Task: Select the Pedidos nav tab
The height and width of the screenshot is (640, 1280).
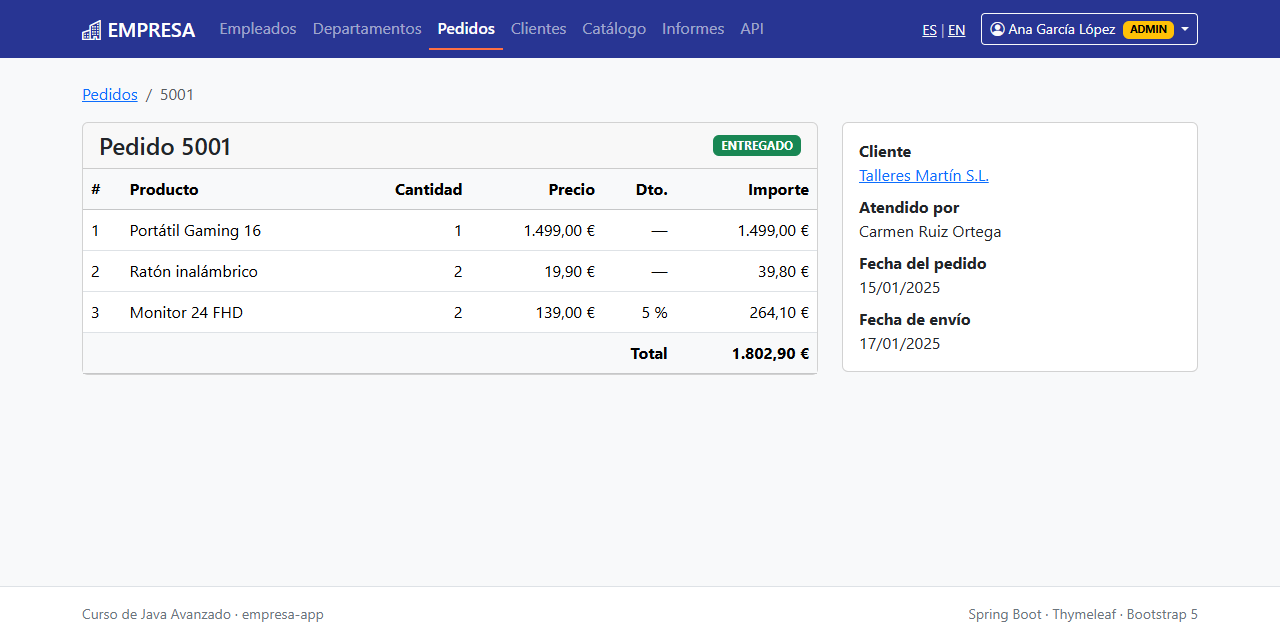Action: [x=466, y=29]
